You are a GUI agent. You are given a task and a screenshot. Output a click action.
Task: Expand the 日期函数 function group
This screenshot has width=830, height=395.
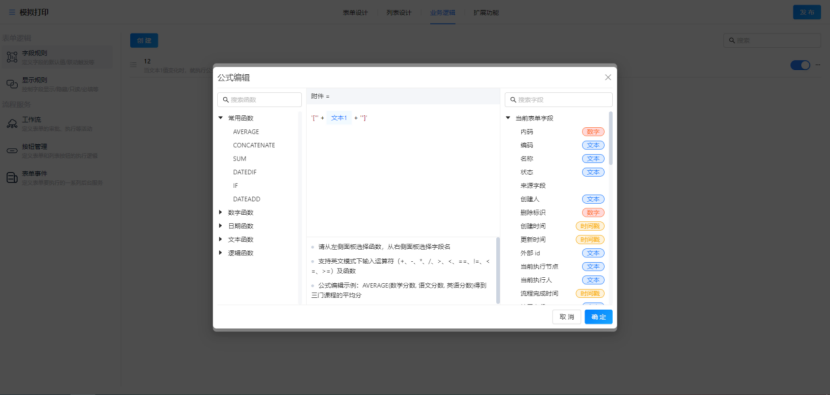pos(221,226)
